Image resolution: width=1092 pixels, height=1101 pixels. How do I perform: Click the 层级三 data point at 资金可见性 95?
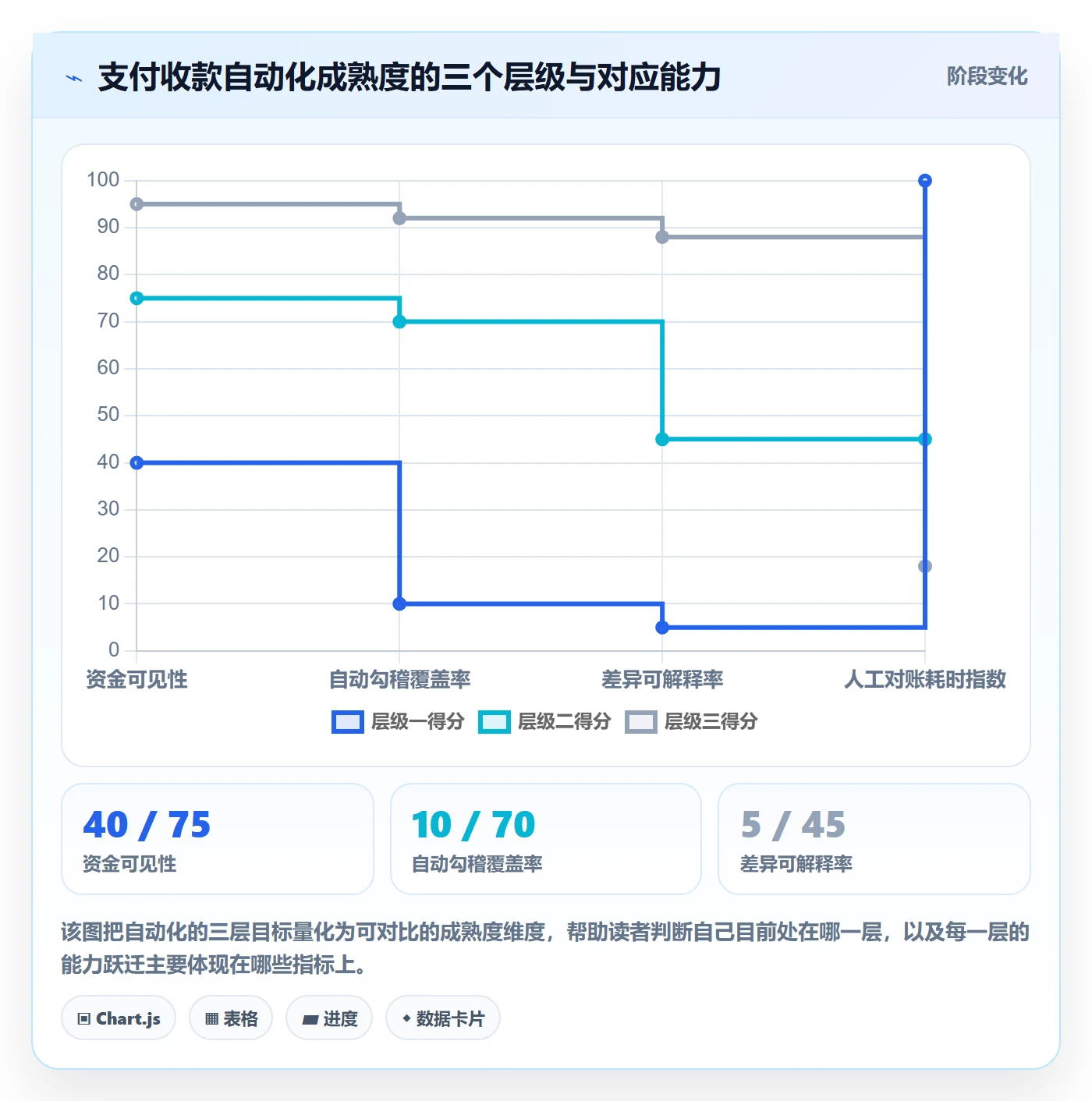pyautogui.click(x=136, y=204)
